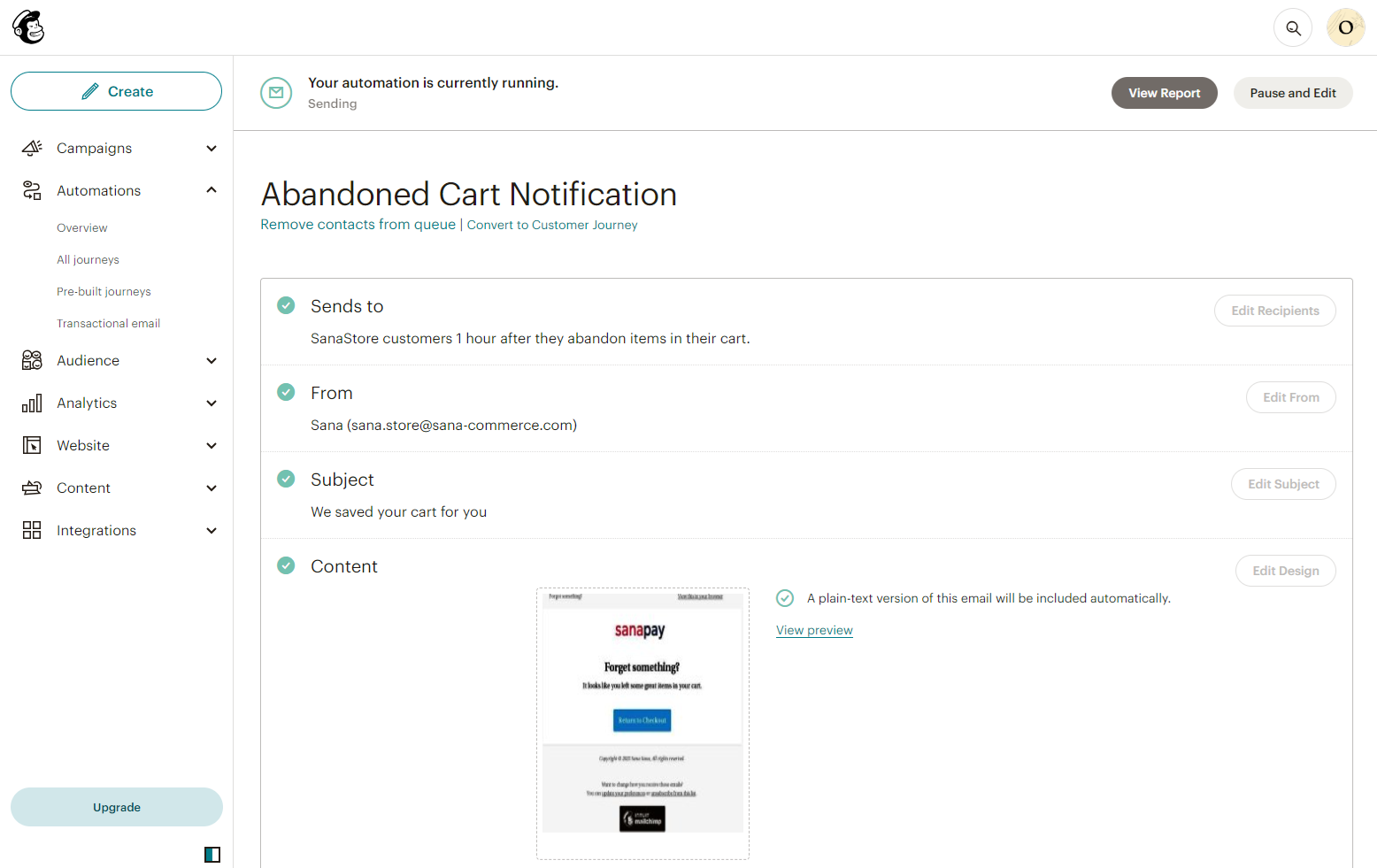
Task: Expand the Audience menu chevron
Action: [x=212, y=360]
